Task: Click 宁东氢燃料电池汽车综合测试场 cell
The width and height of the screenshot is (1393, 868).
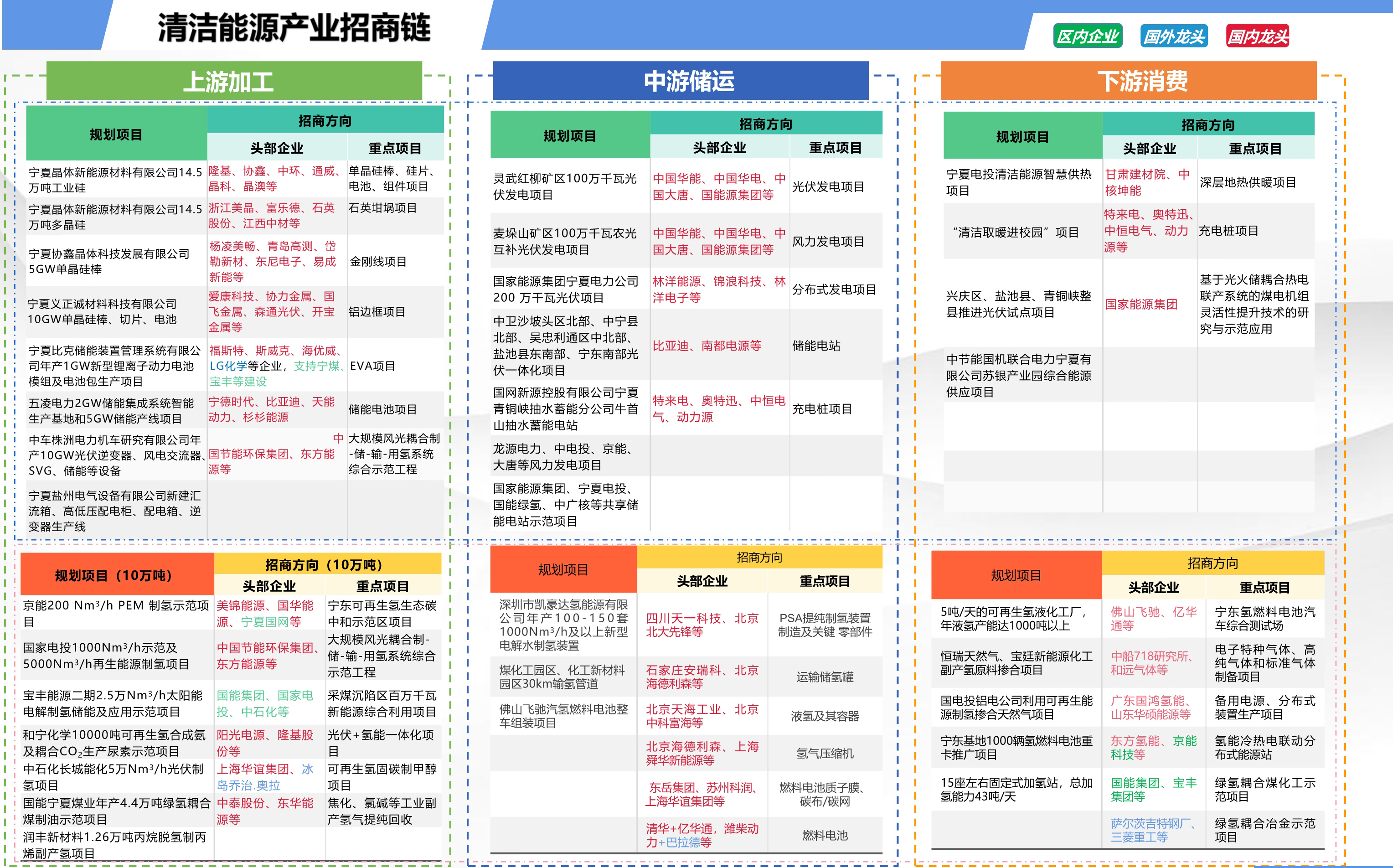Action: click(x=1265, y=618)
